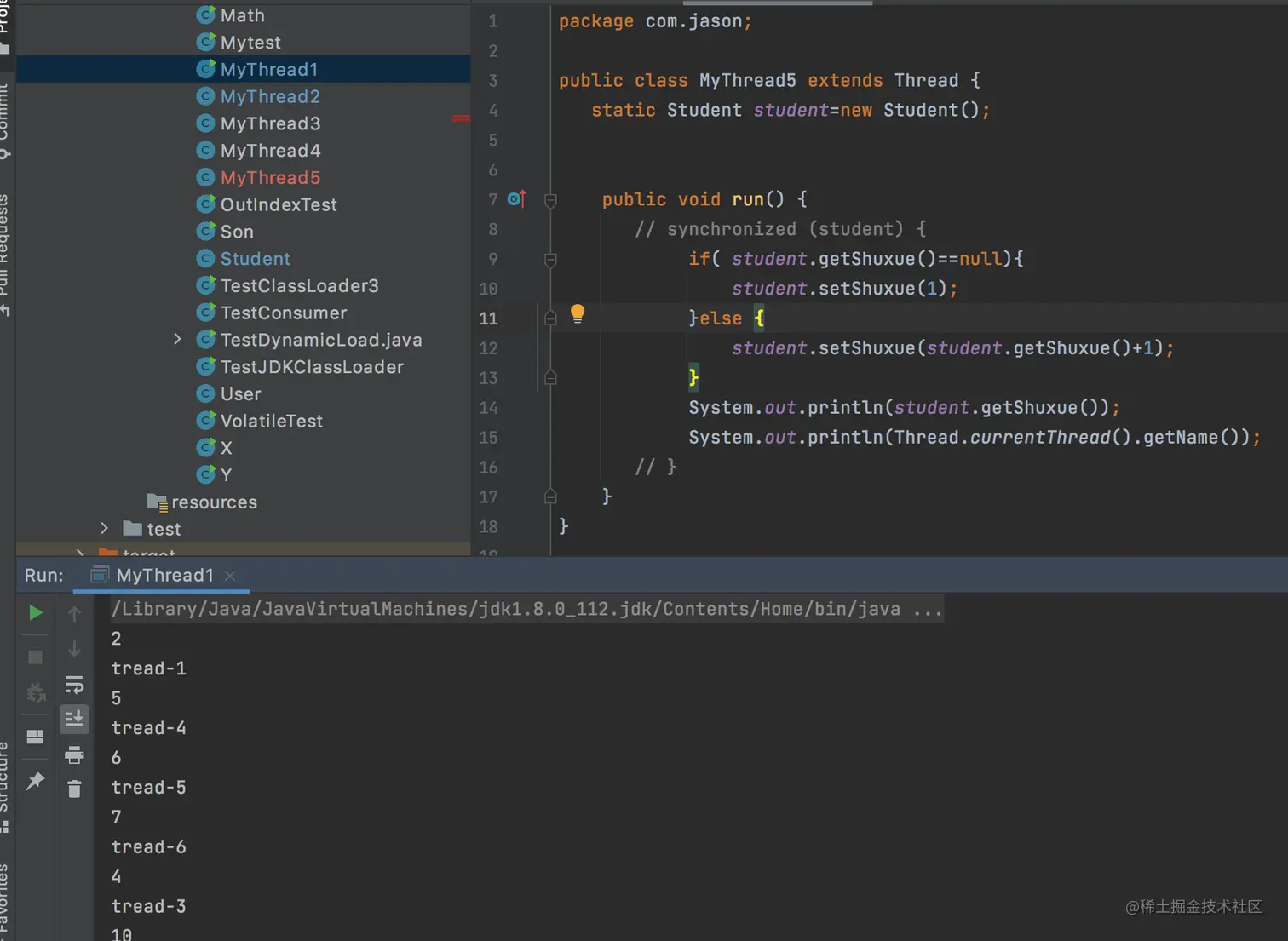Collapse the run() method fold on line 7

pos(550,200)
